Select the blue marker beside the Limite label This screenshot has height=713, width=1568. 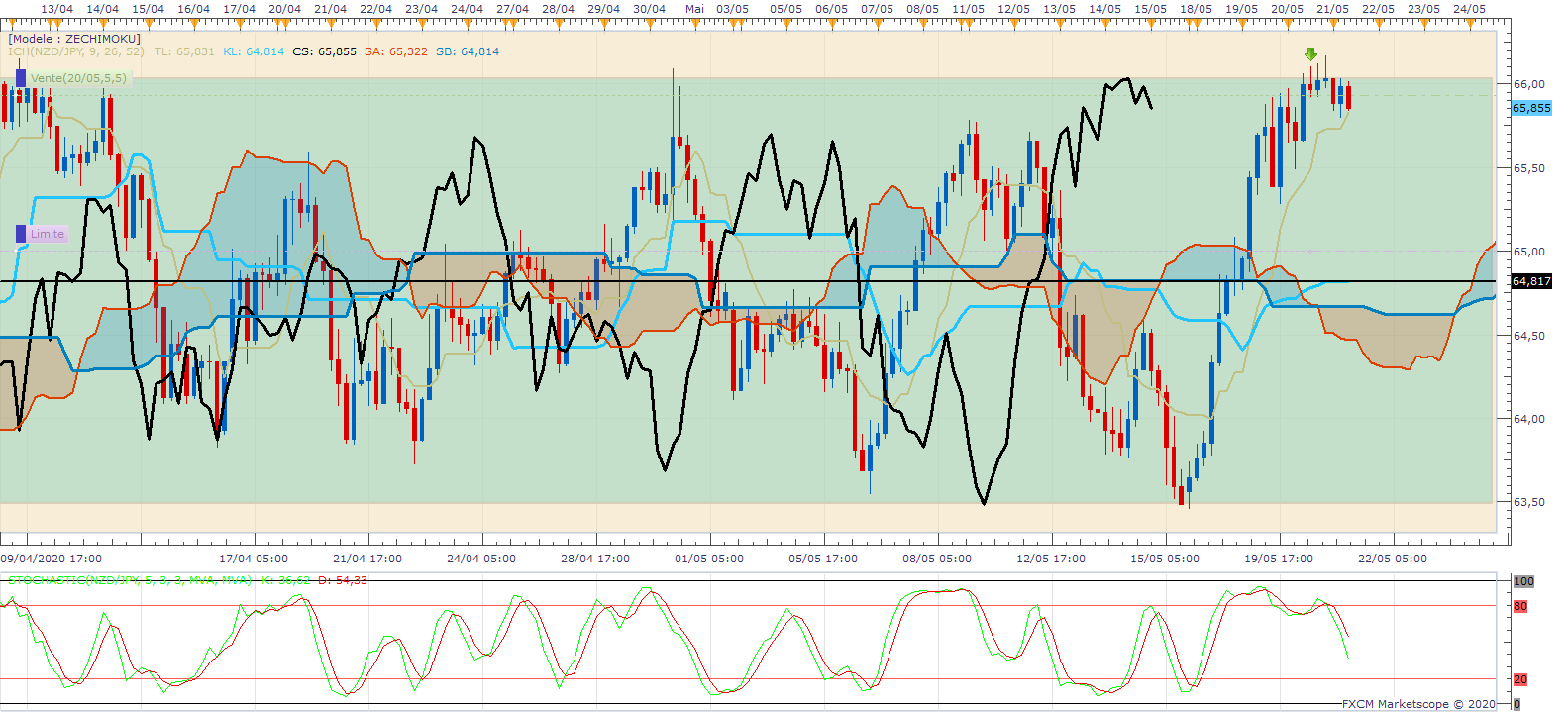[x=21, y=234]
